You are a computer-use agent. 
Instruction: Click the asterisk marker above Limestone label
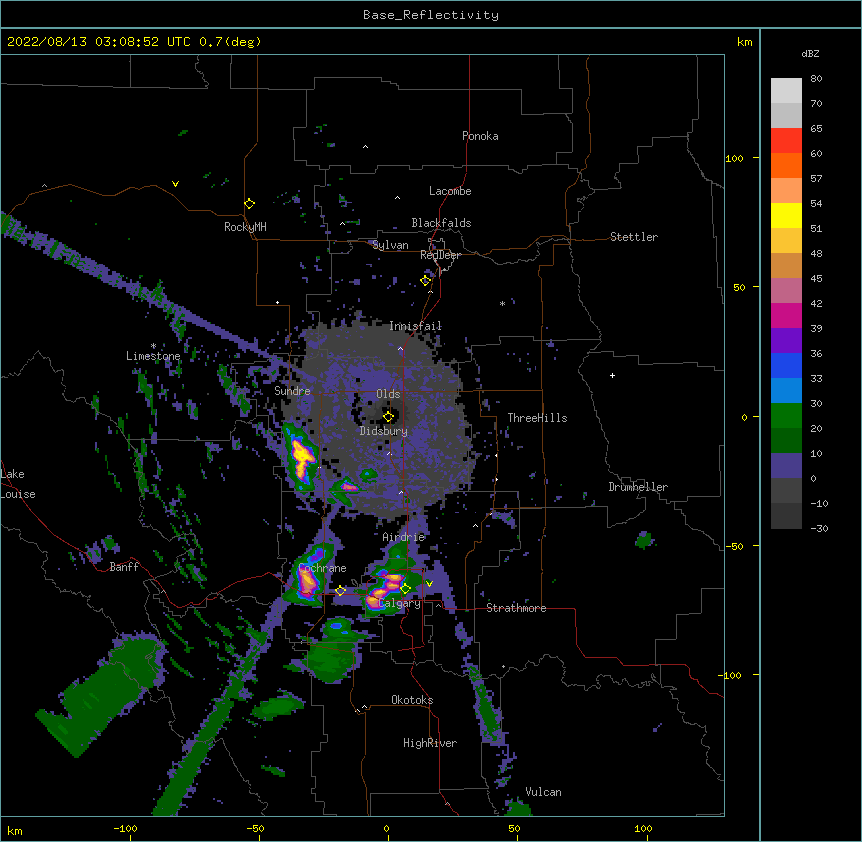[x=153, y=346]
